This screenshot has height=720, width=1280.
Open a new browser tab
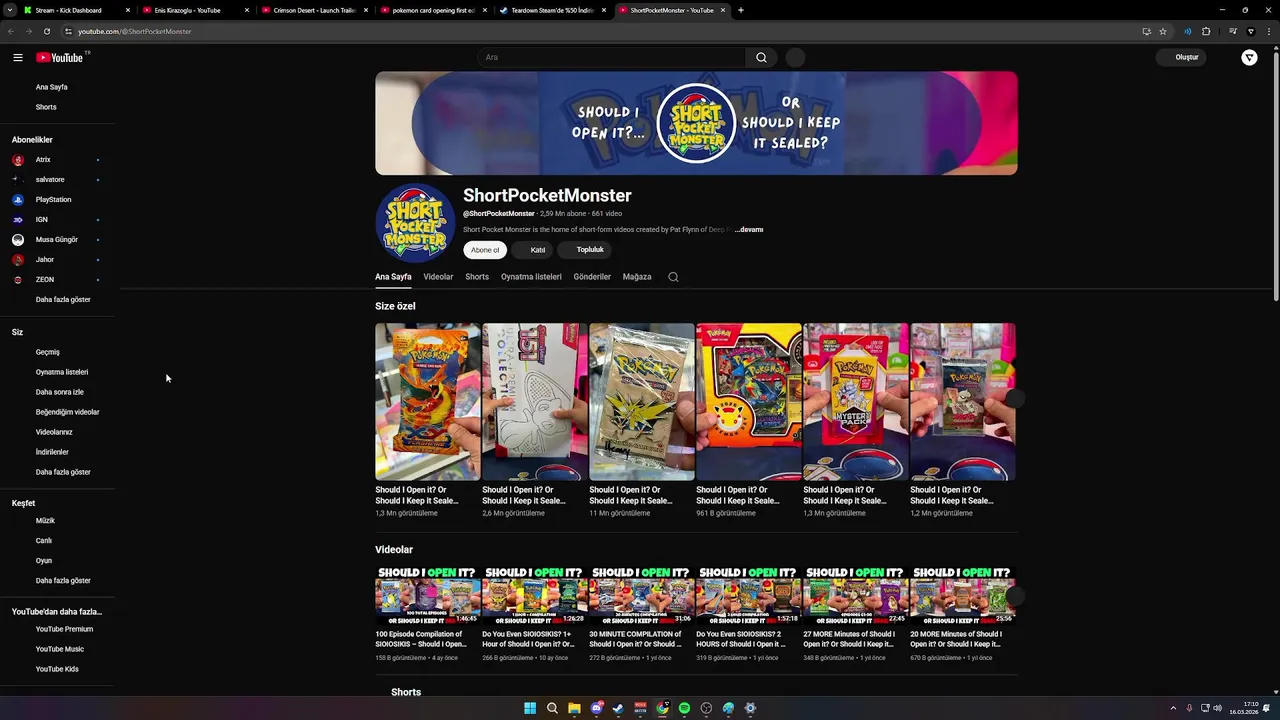[x=740, y=10]
